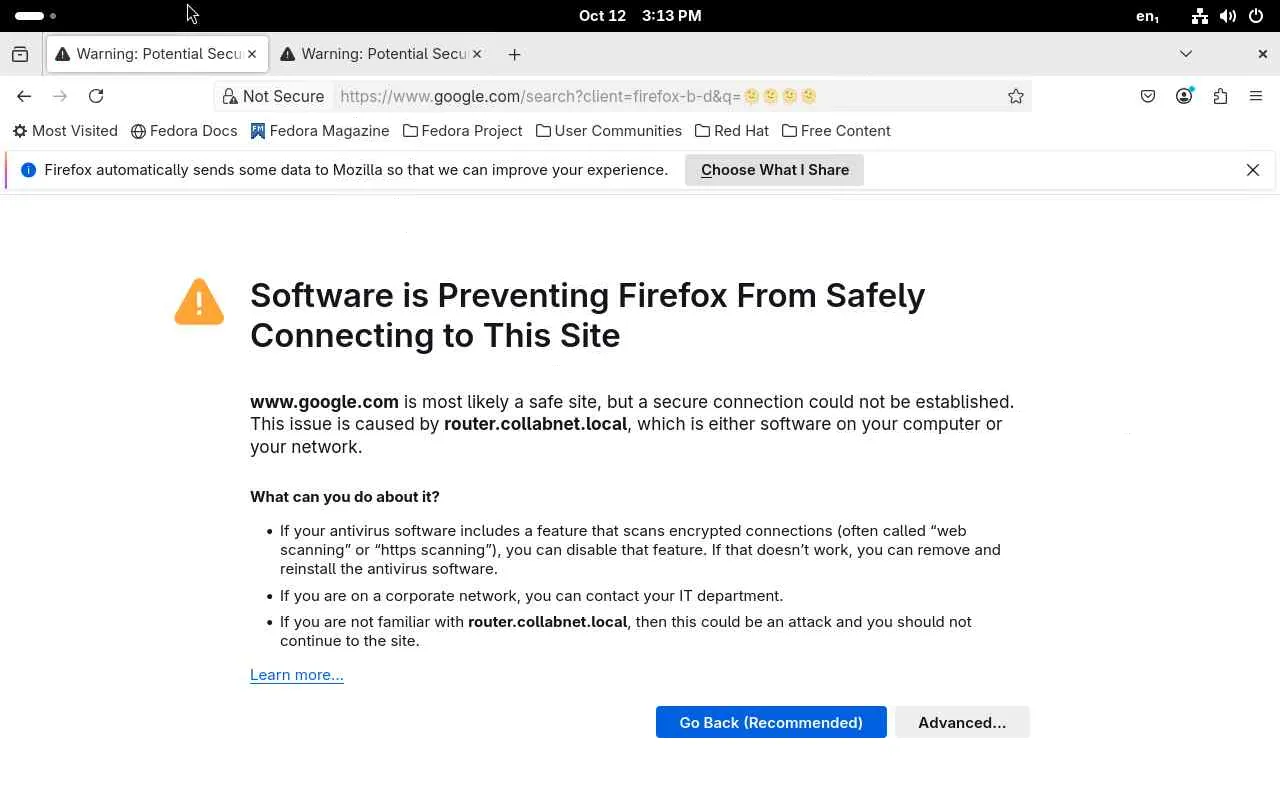This screenshot has height=800, width=1280.
Task: Expand the Advanced... options
Action: pos(961,722)
